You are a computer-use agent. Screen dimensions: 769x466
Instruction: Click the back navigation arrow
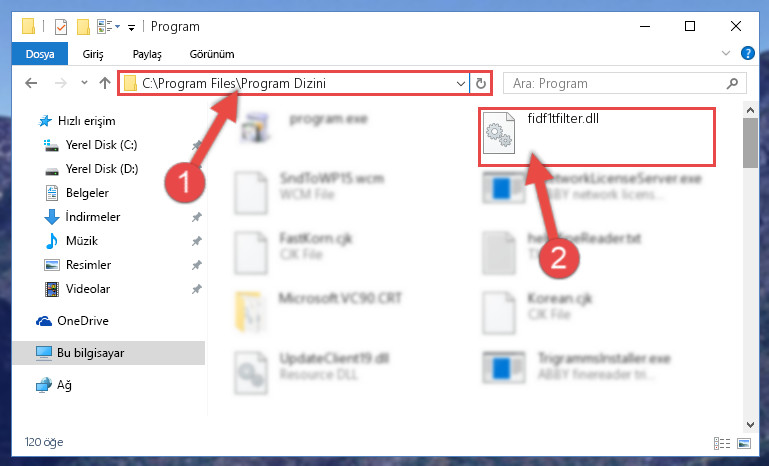pos(31,83)
